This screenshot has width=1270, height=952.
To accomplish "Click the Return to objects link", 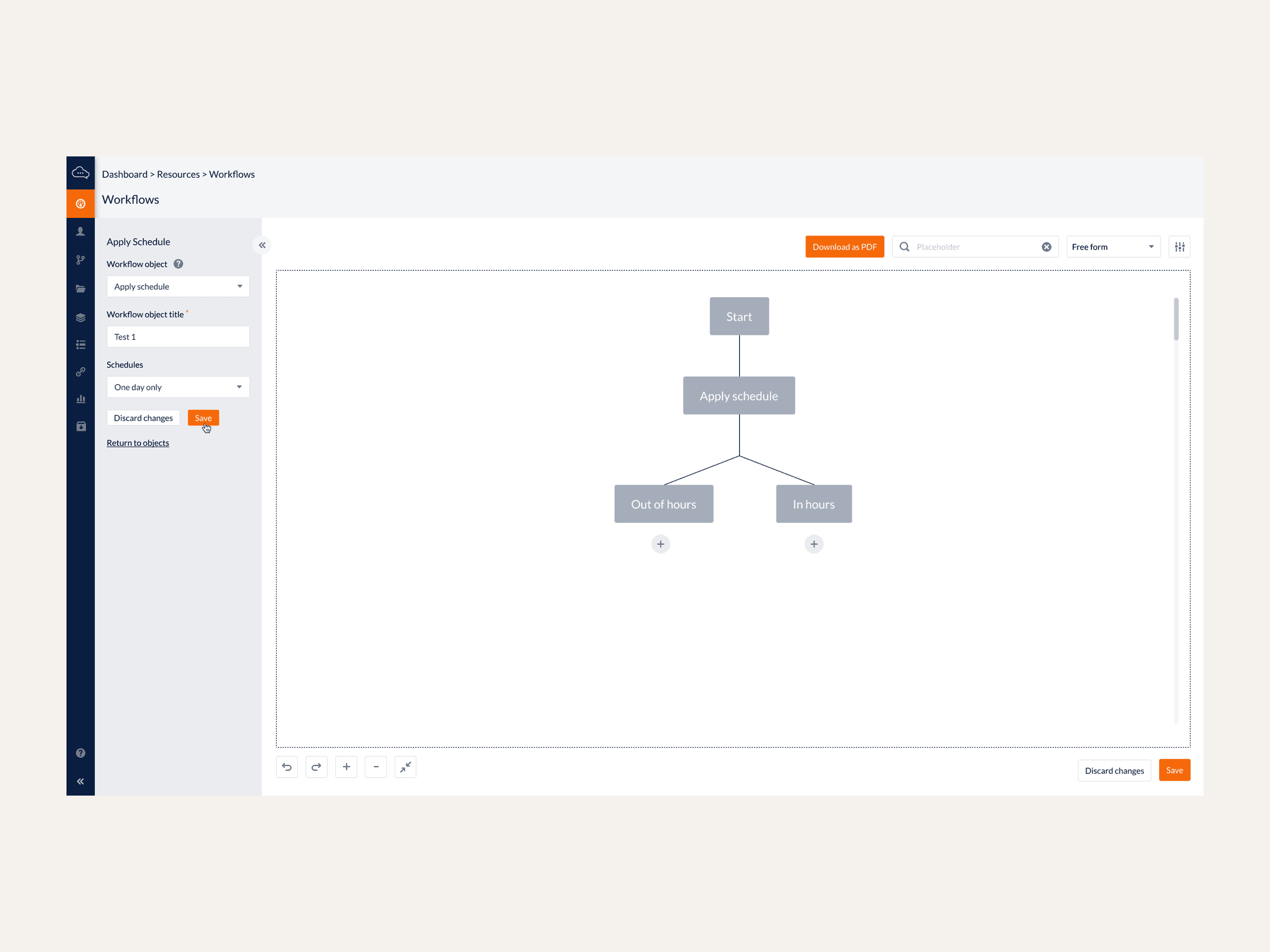I will [x=138, y=443].
